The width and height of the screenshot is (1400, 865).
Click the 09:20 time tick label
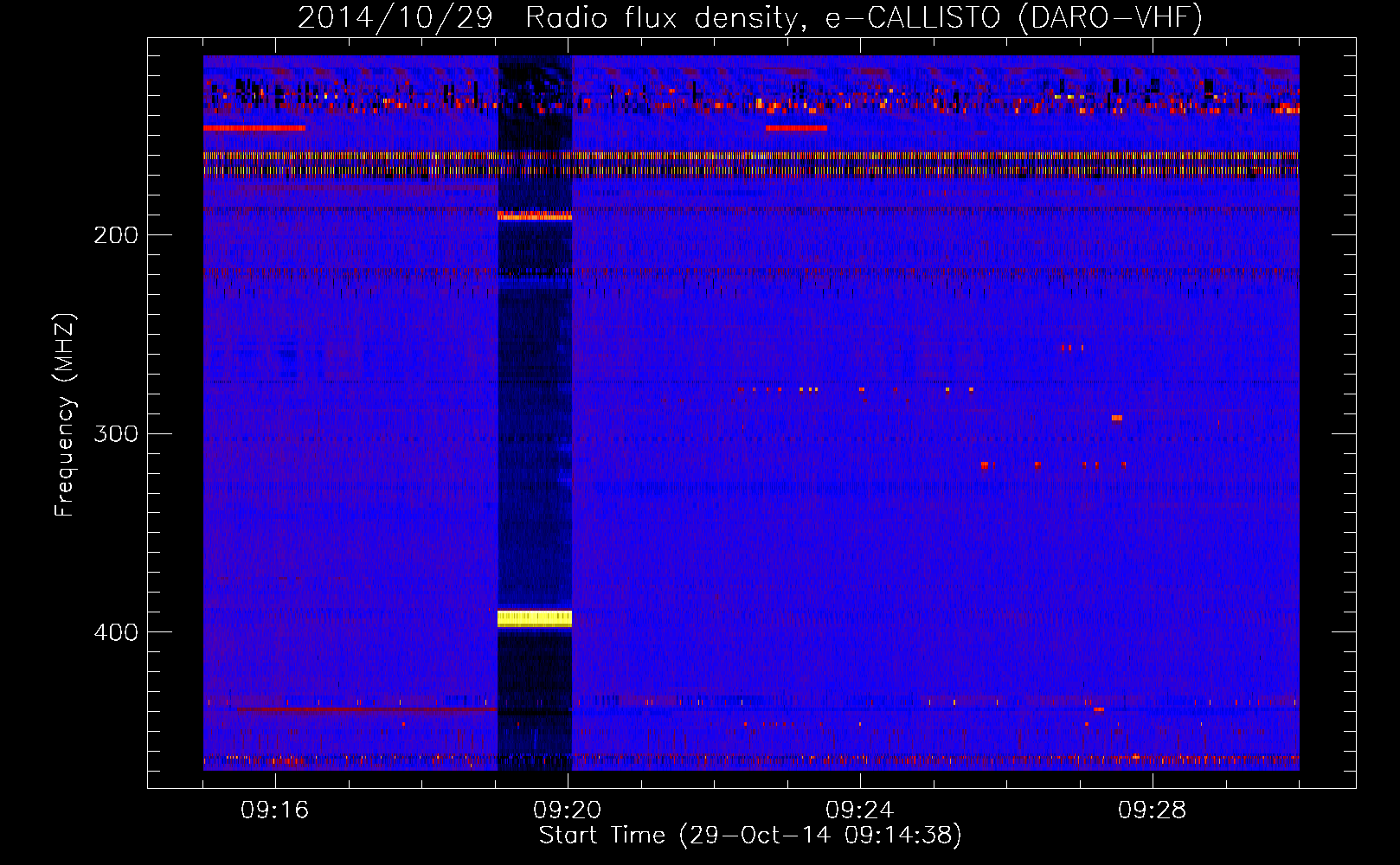568,811
